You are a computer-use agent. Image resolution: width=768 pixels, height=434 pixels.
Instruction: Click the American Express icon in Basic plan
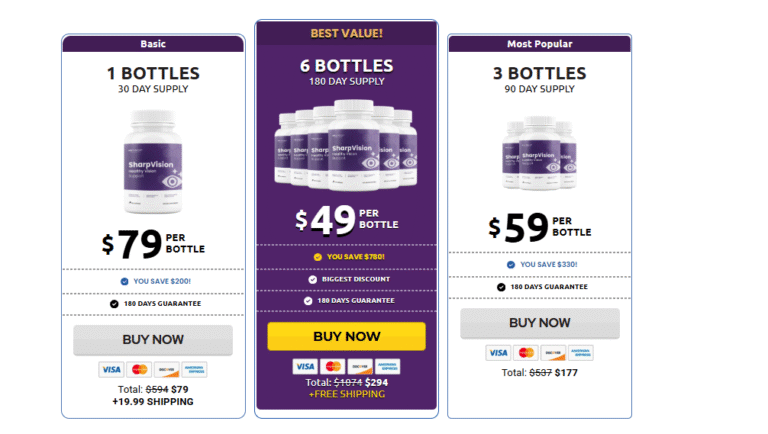coord(194,369)
